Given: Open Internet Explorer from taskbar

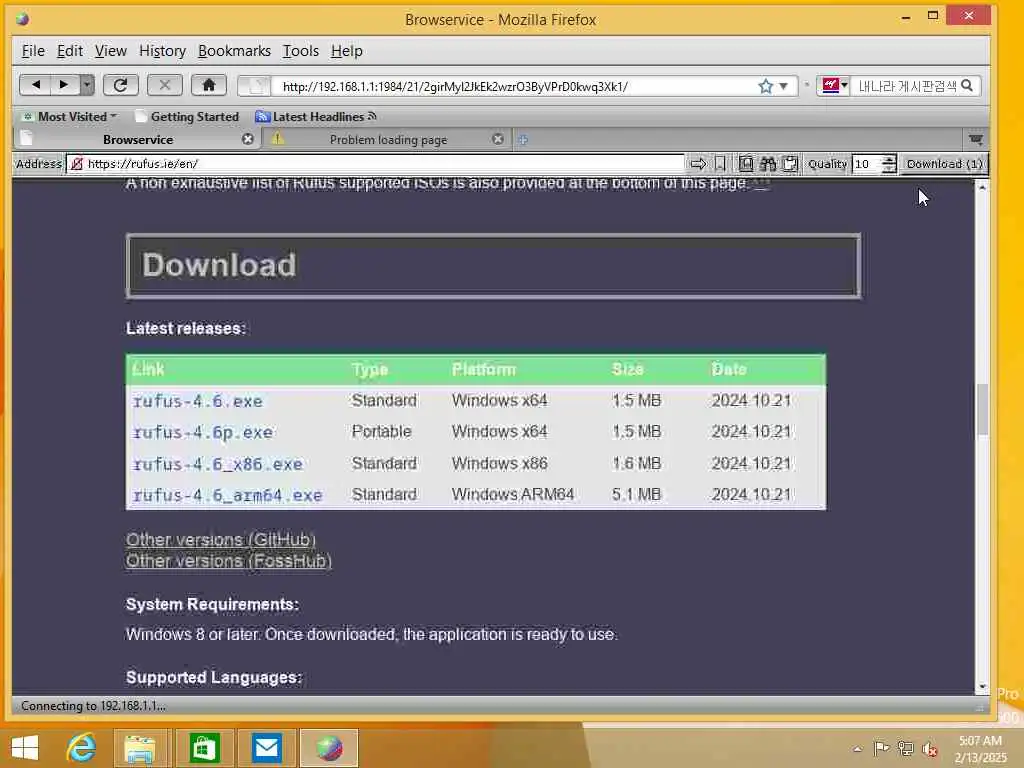Looking at the screenshot, I should (x=81, y=748).
